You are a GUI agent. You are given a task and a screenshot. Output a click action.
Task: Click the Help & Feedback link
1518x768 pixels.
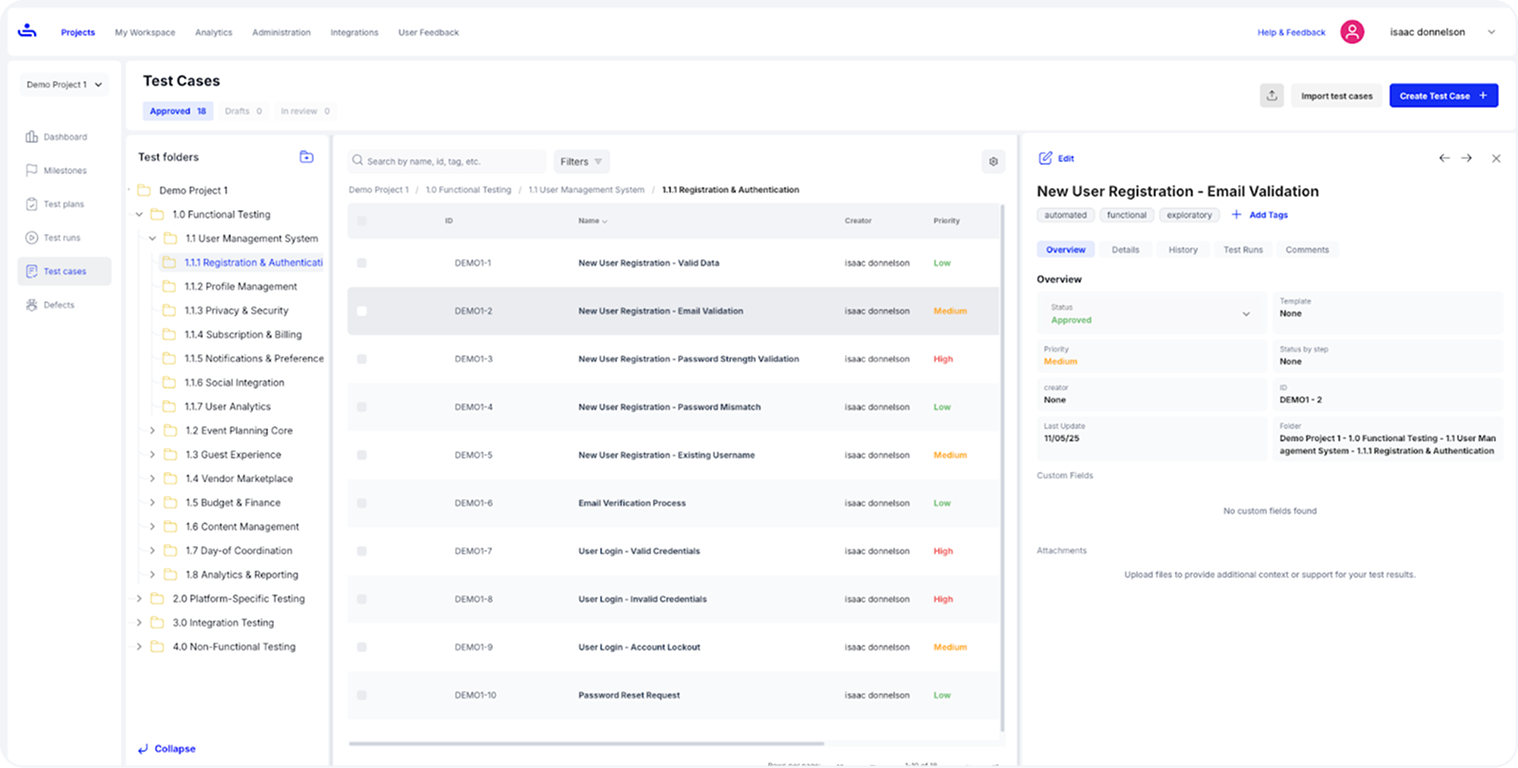[1291, 32]
